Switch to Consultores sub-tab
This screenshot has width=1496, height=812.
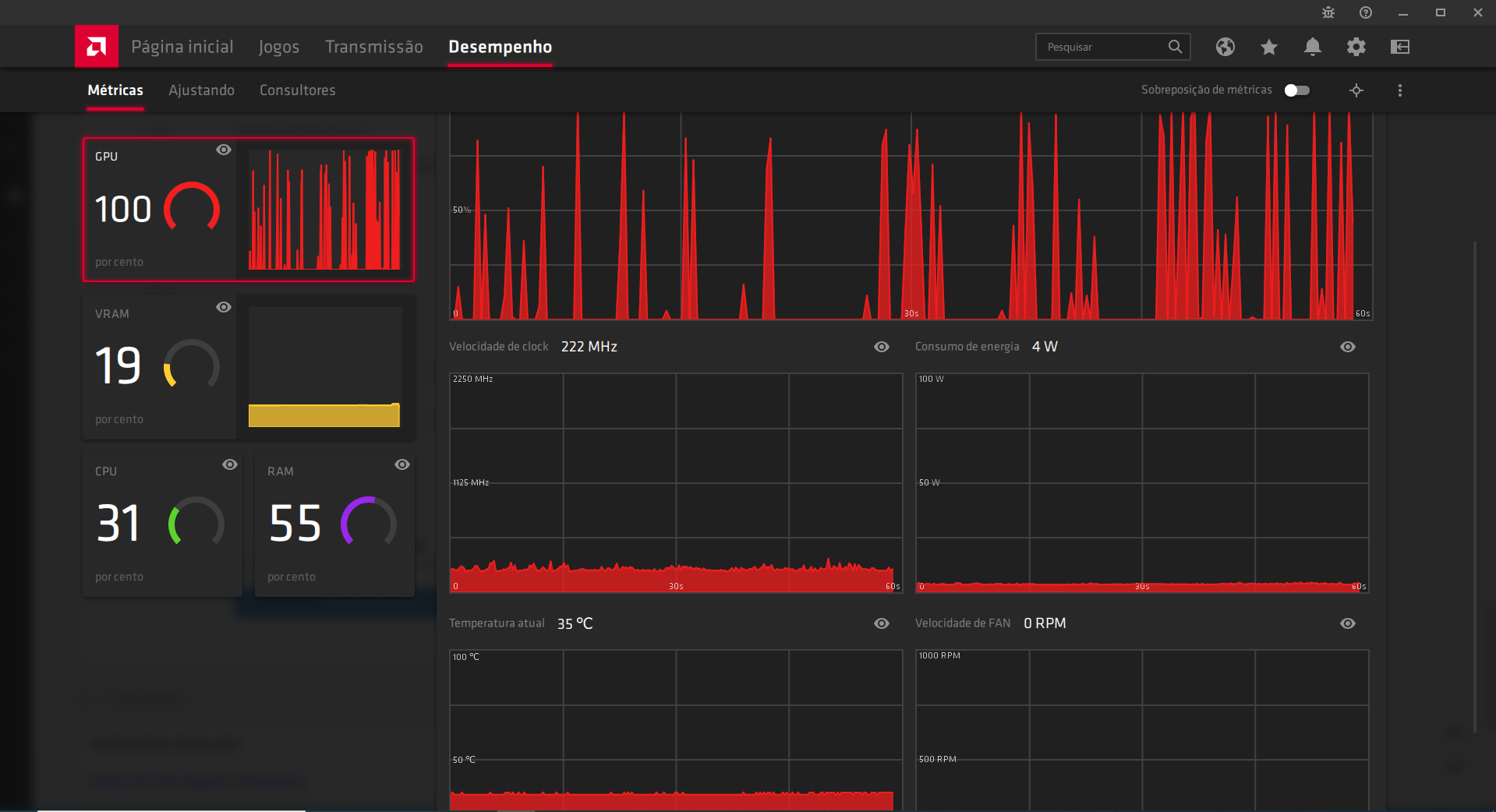[x=298, y=90]
